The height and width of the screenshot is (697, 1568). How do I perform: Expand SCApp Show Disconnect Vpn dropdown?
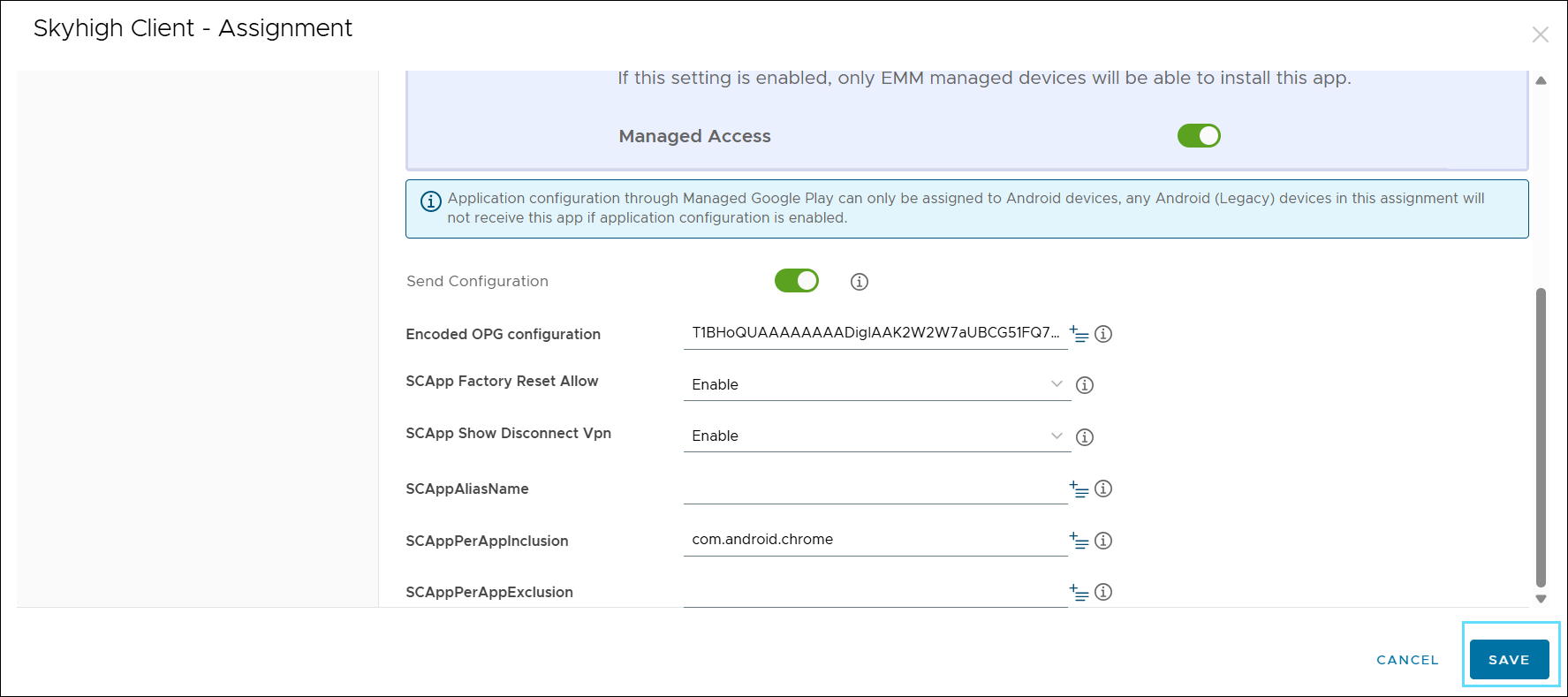876,436
